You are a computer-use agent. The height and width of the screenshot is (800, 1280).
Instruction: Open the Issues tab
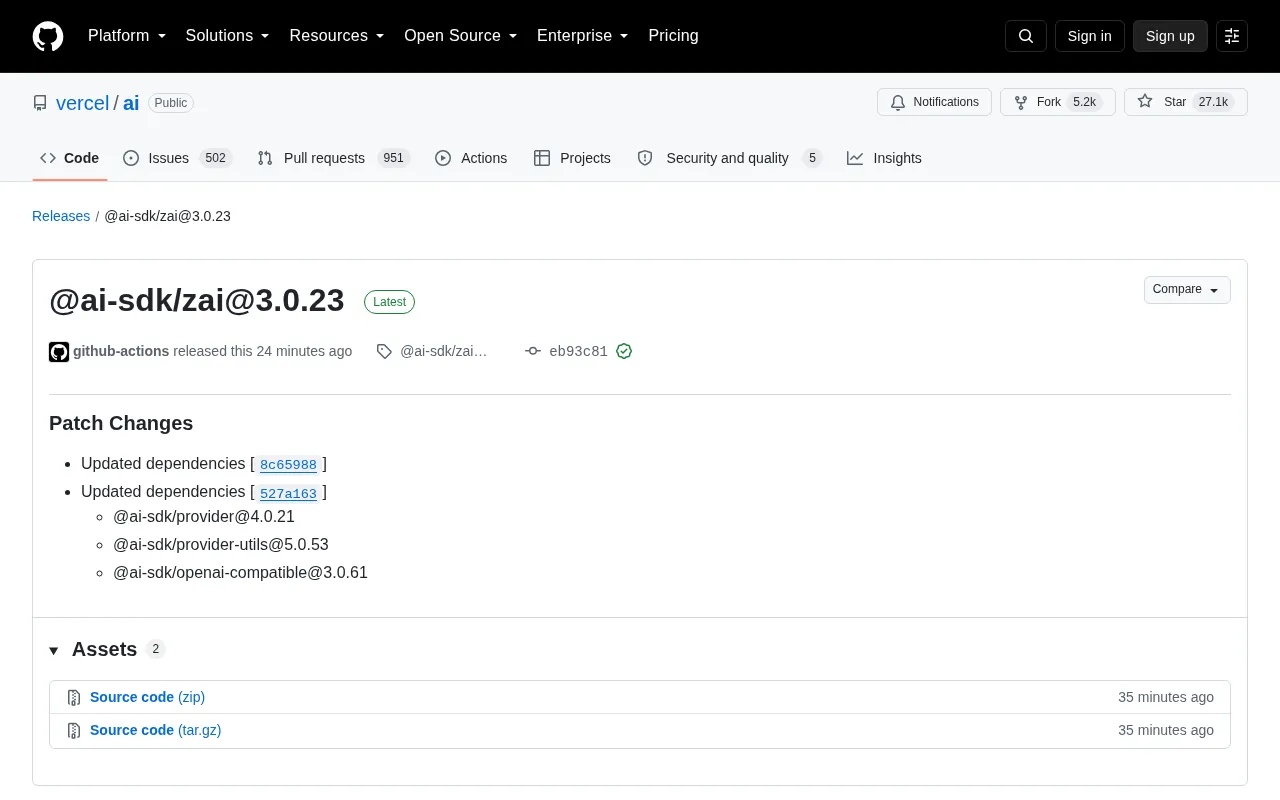[178, 158]
